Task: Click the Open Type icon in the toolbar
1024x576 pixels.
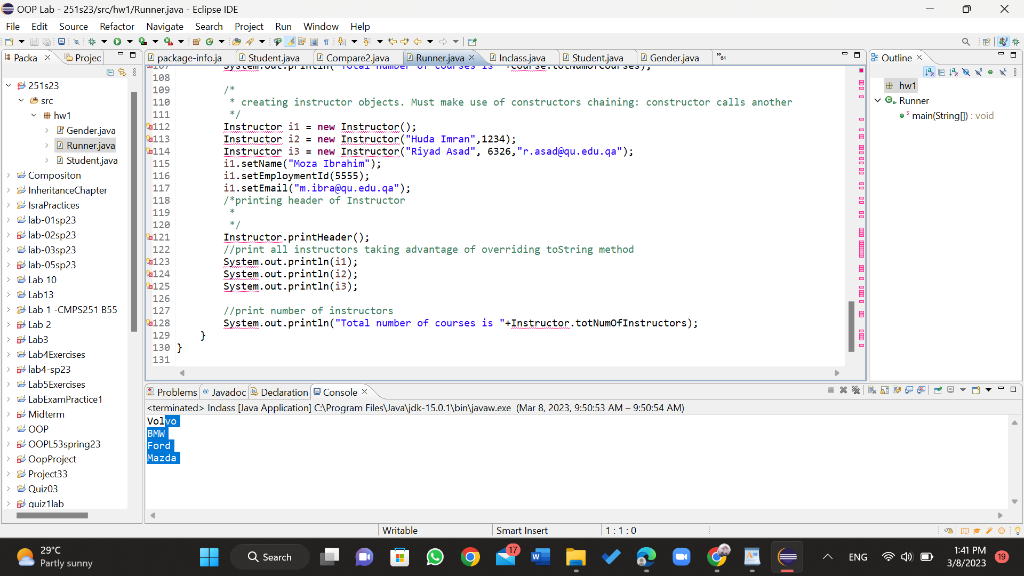Action: pos(236,42)
